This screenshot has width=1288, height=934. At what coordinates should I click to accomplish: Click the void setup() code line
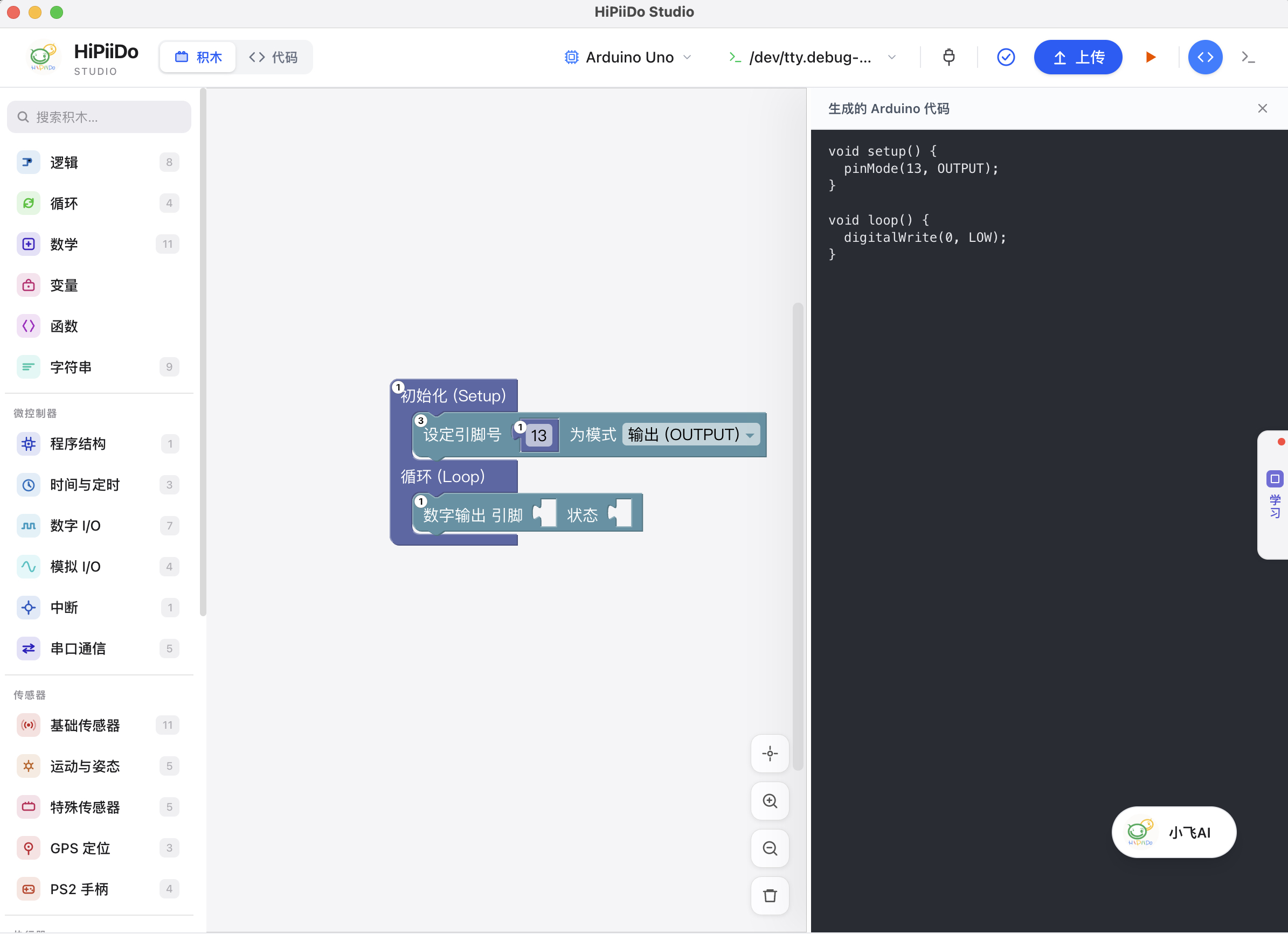click(x=883, y=151)
